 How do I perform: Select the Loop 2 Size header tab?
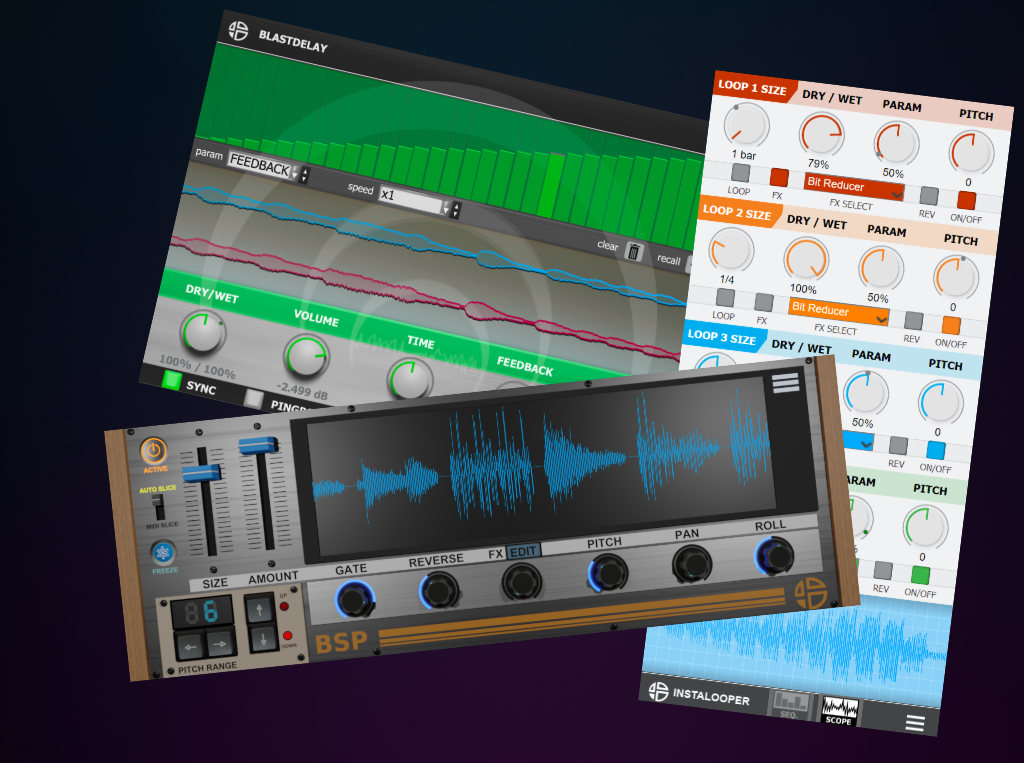click(x=736, y=212)
